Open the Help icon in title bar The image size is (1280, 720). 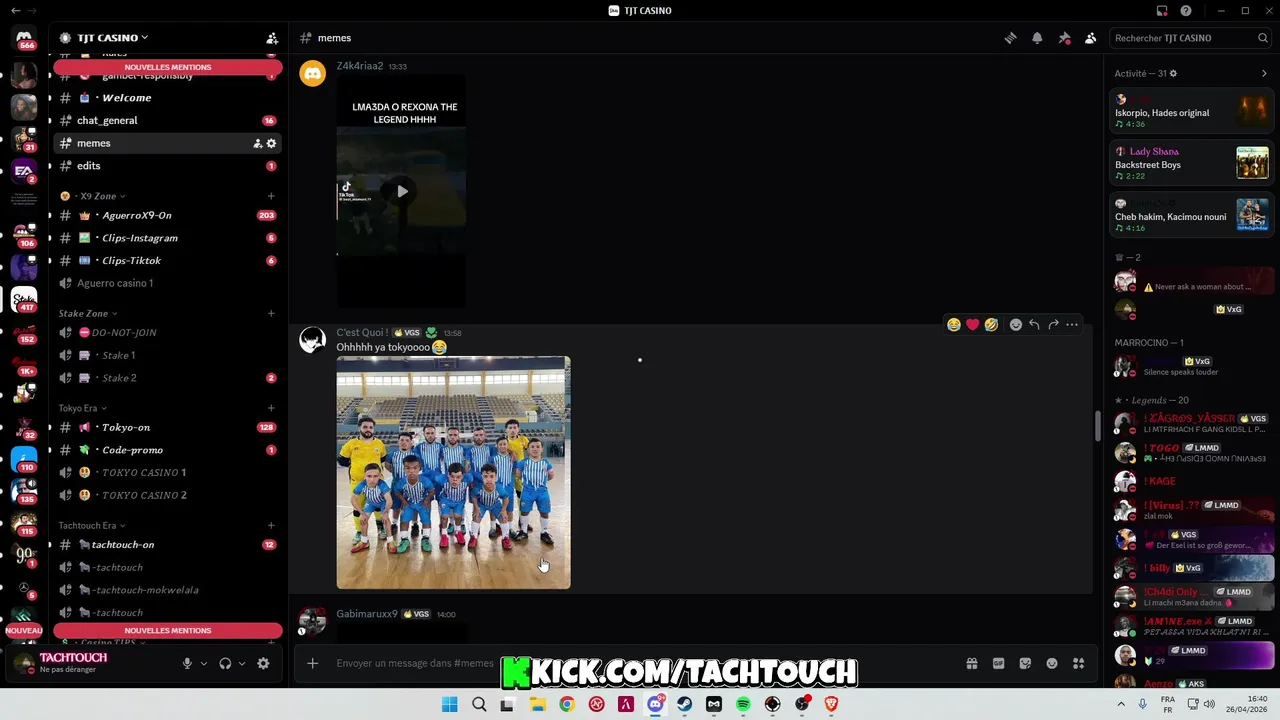click(1186, 11)
